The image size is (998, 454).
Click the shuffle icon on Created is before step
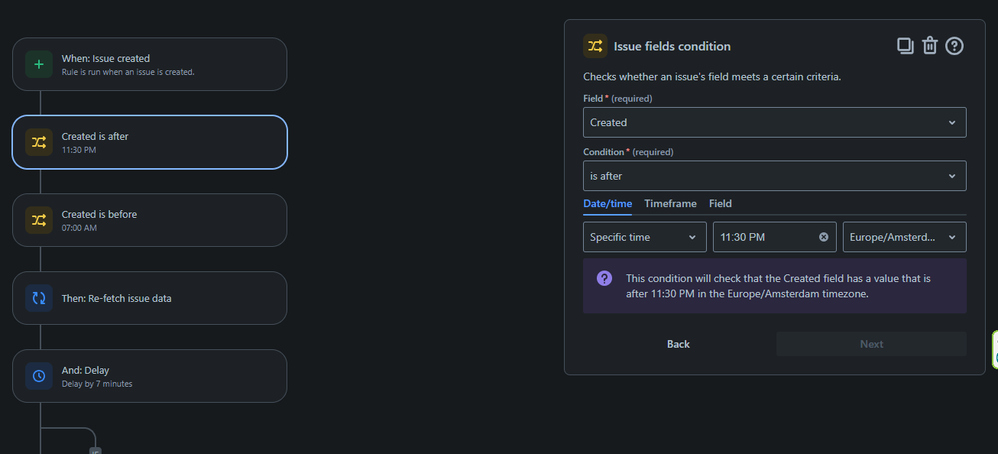(x=39, y=220)
